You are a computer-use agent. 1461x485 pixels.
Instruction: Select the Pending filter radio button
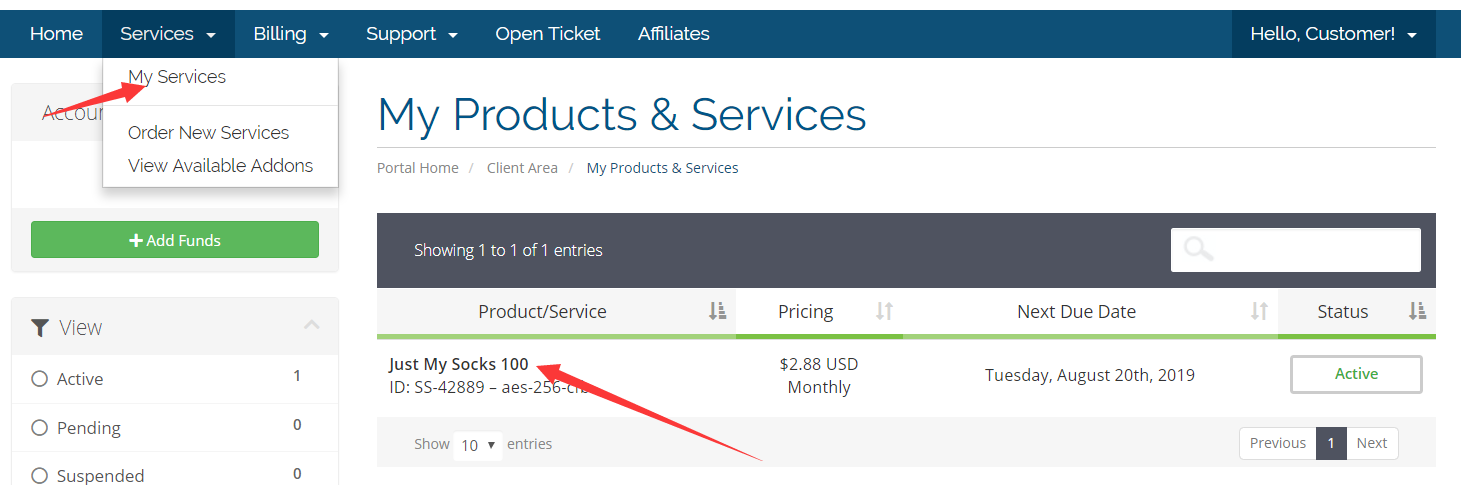click(x=40, y=428)
